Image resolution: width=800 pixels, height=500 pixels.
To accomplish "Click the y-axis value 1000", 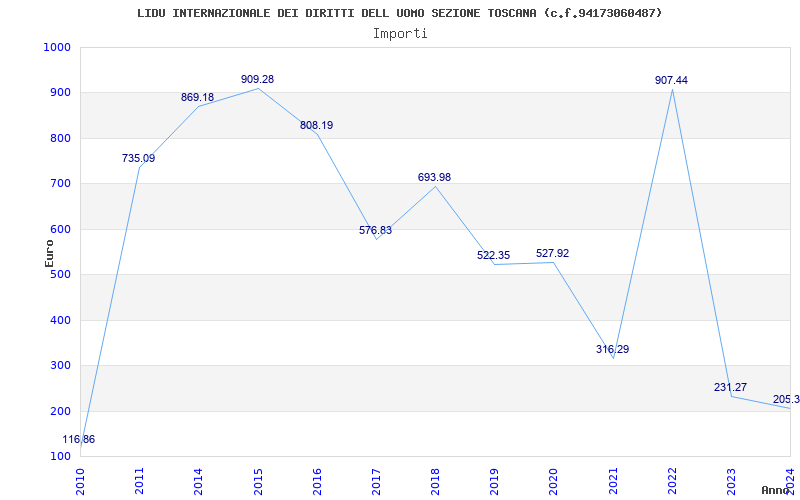I will (x=57, y=47).
